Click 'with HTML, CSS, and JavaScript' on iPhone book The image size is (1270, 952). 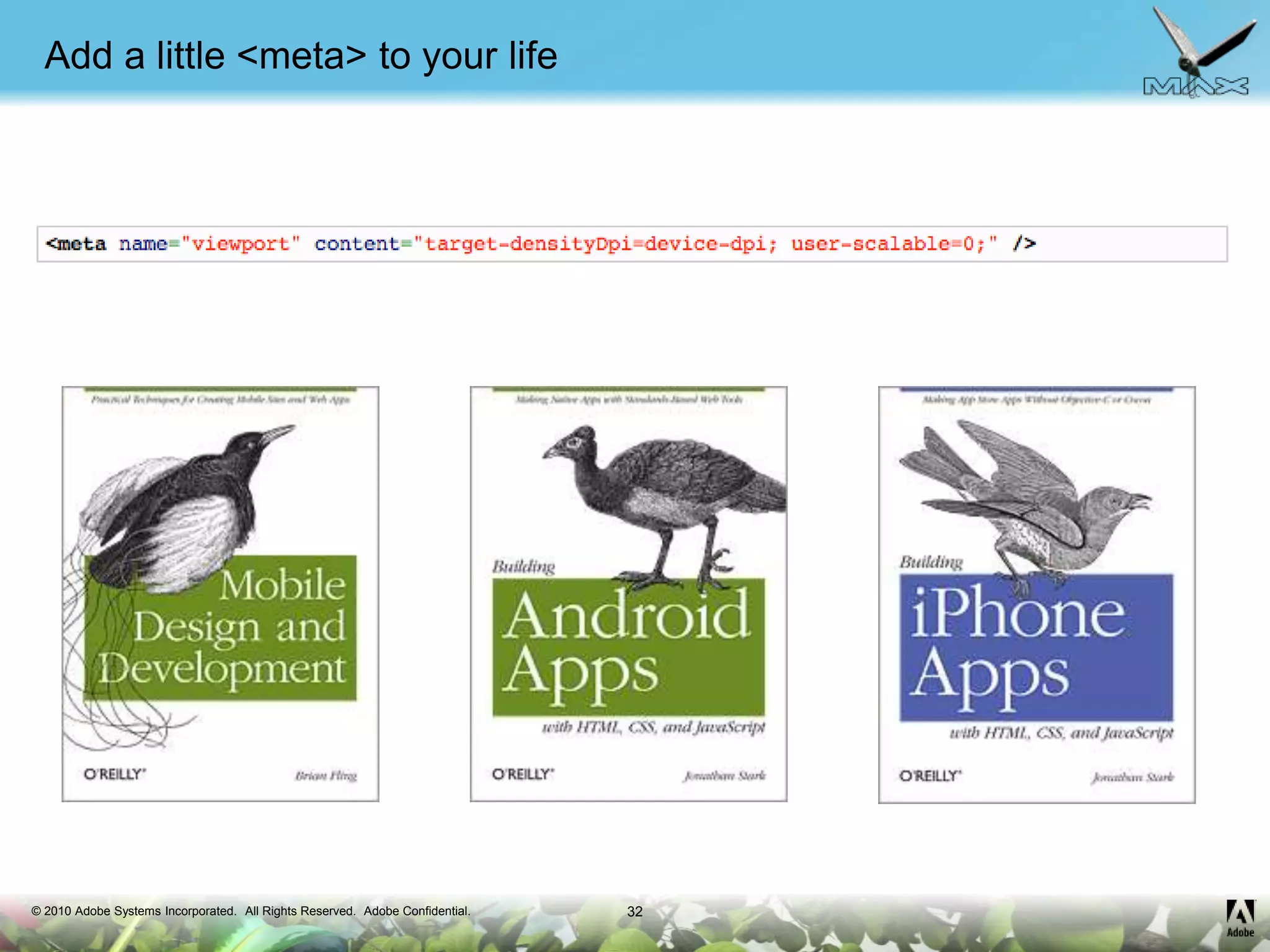point(1062,733)
